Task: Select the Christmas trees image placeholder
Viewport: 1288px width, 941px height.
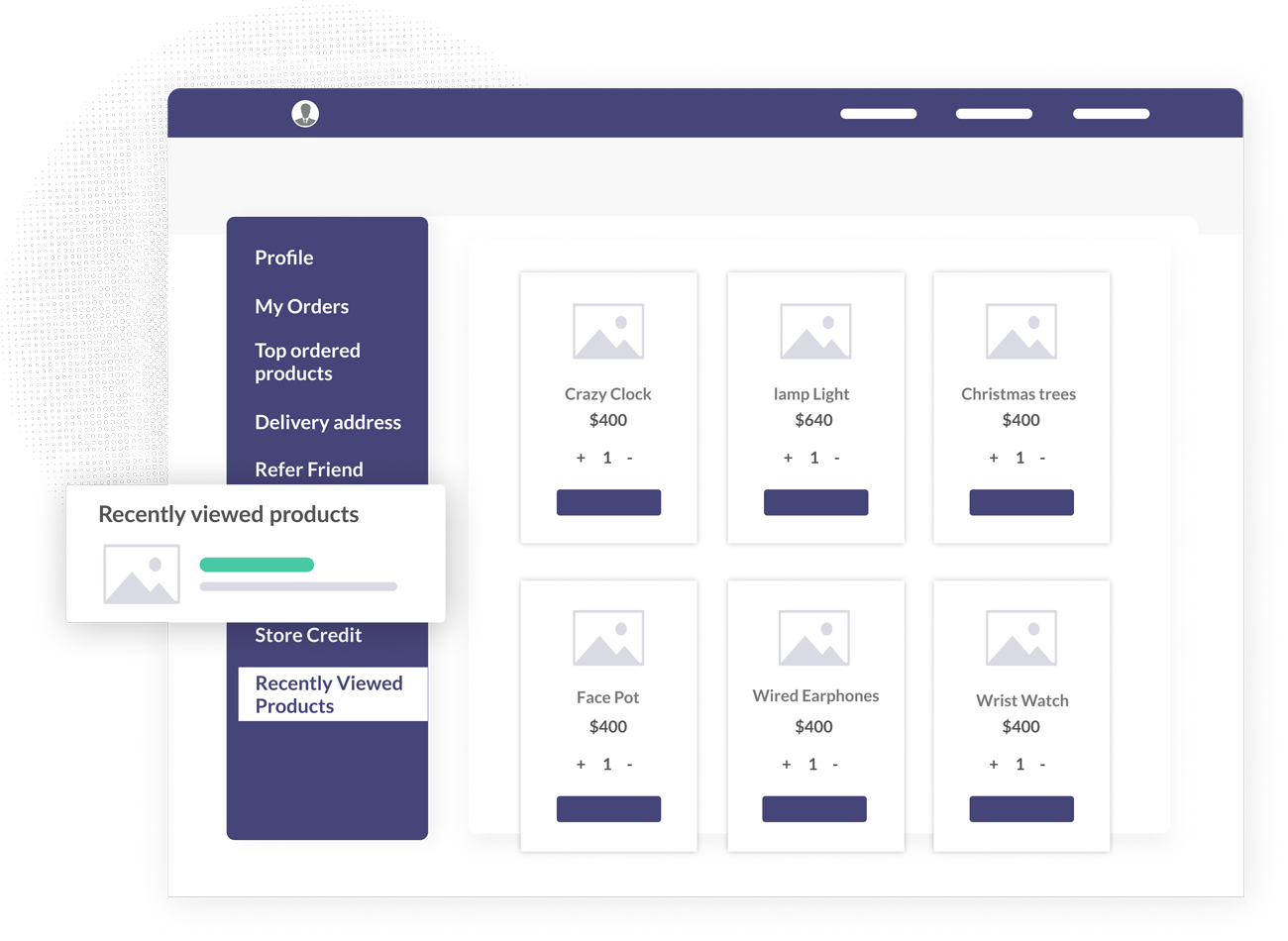Action: pos(1020,332)
